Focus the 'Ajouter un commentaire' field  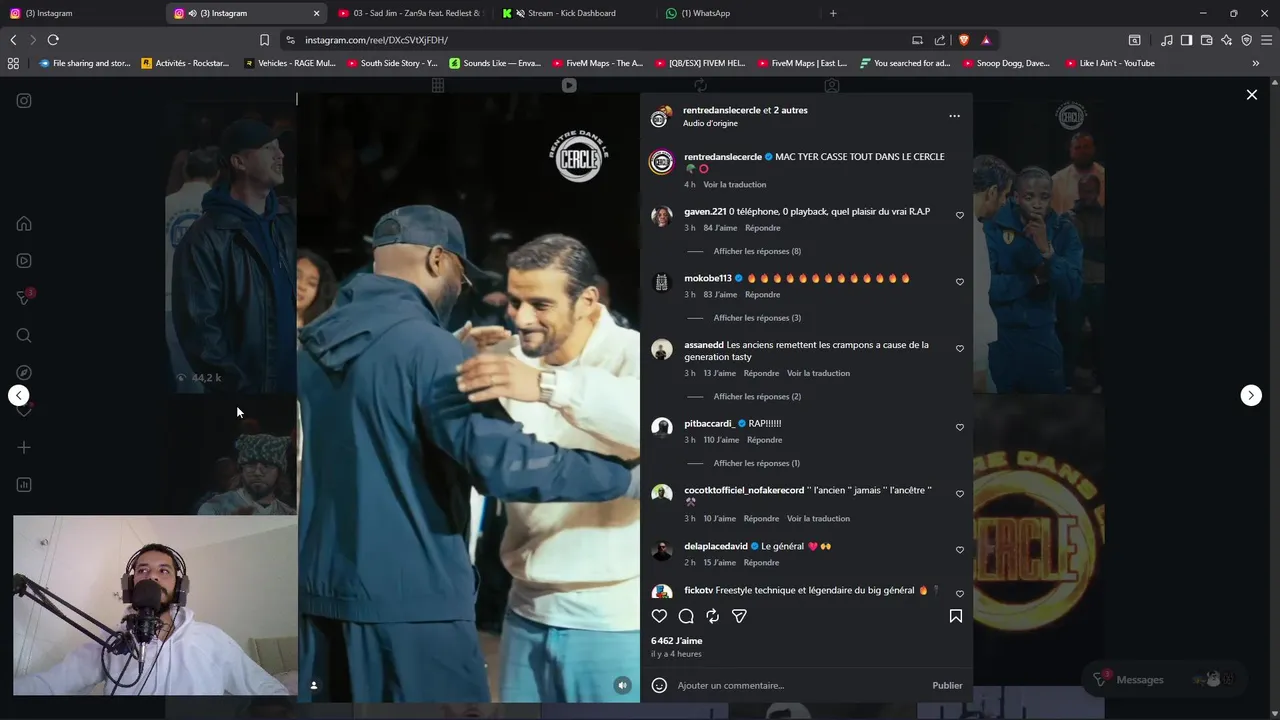[x=800, y=685]
